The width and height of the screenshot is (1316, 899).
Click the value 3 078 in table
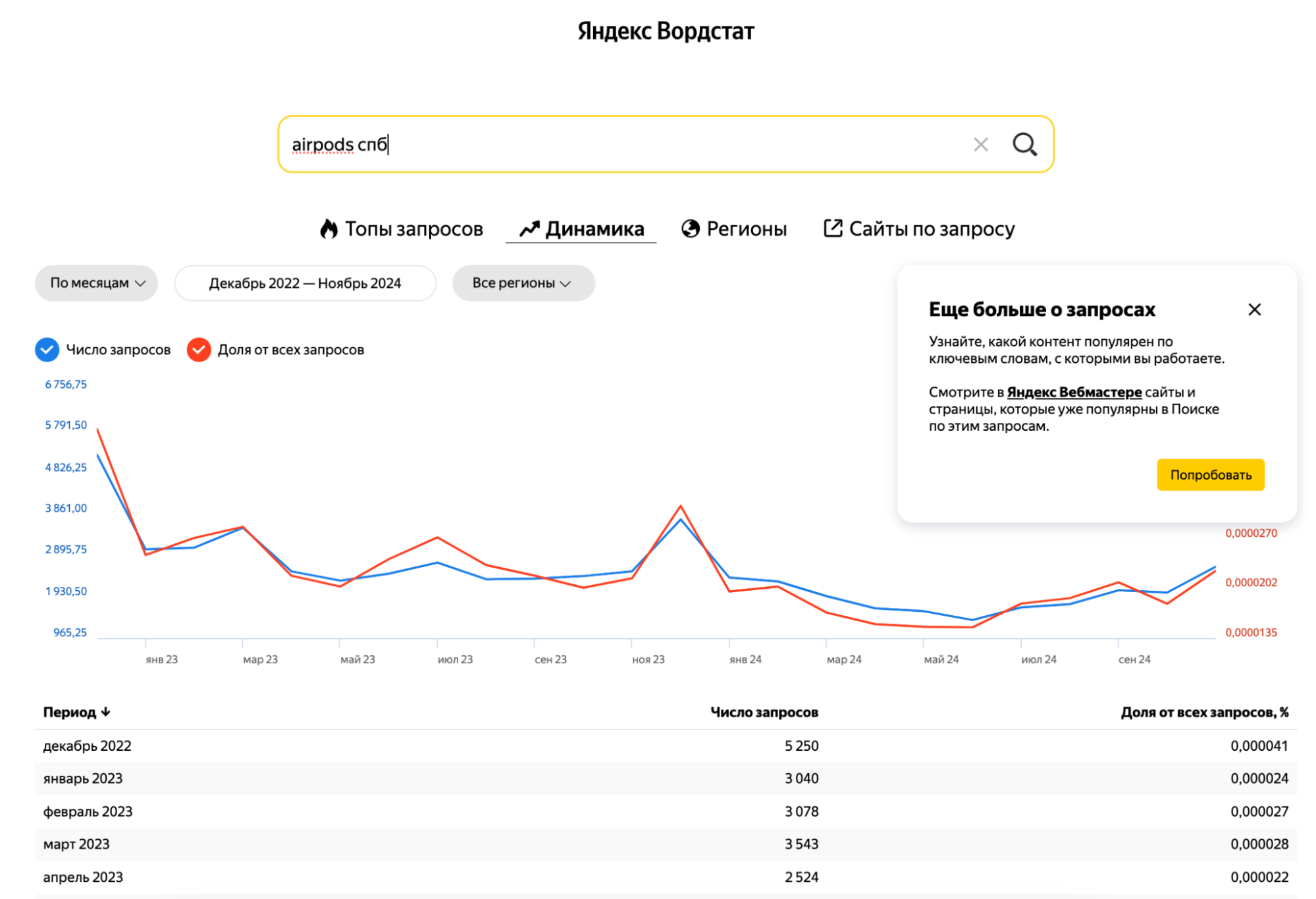[x=802, y=811]
